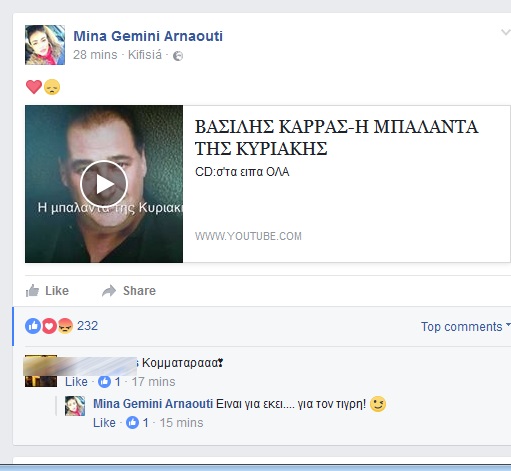Click Mina's small avatar in the reply

[75, 406]
